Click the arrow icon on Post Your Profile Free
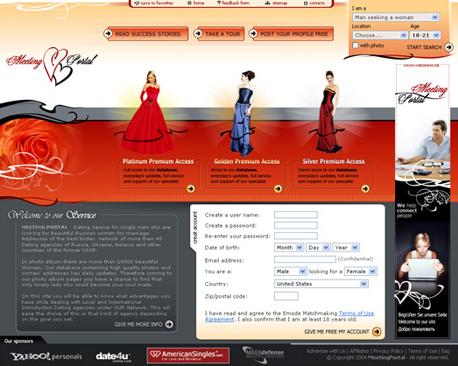This screenshot has width=458, height=366. click(x=253, y=33)
